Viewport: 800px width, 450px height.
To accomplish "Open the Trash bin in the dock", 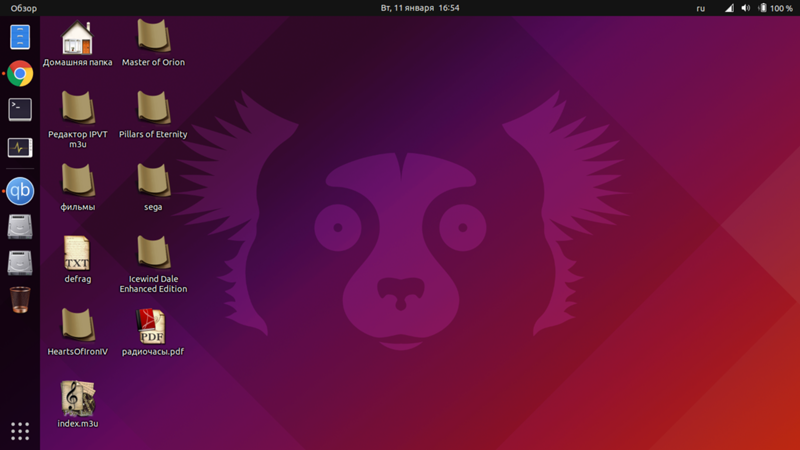I will pos(20,299).
